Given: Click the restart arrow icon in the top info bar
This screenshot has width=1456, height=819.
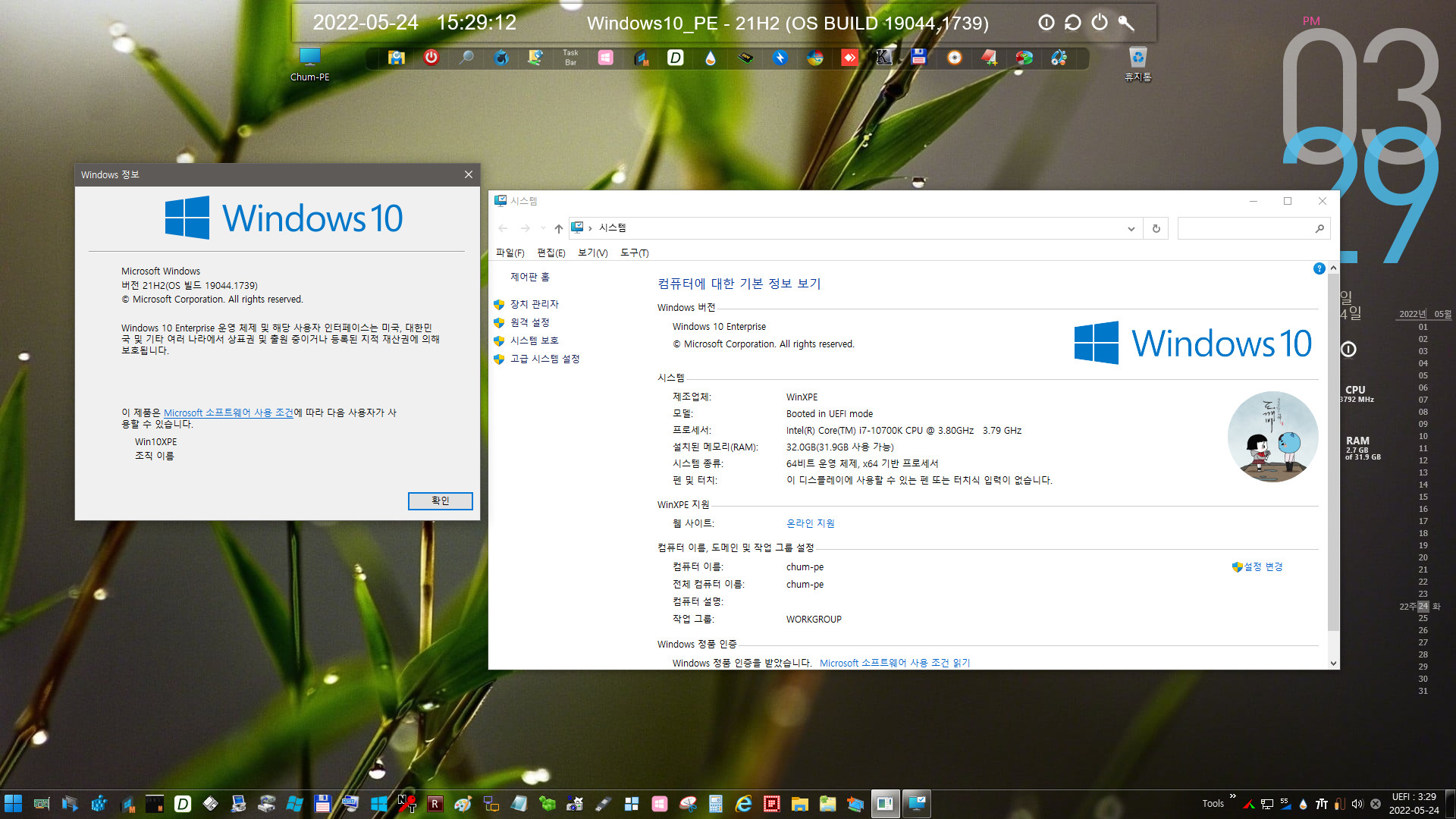Looking at the screenshot, I should (1072, 23).
